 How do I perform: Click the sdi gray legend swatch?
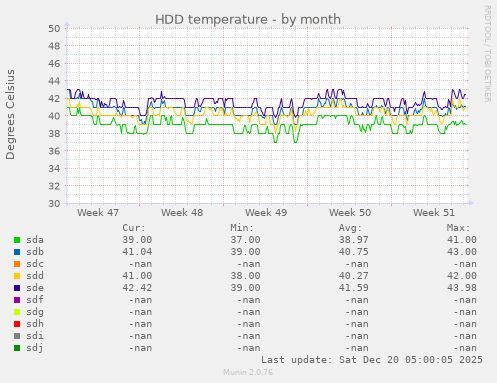tap(17, 336)
